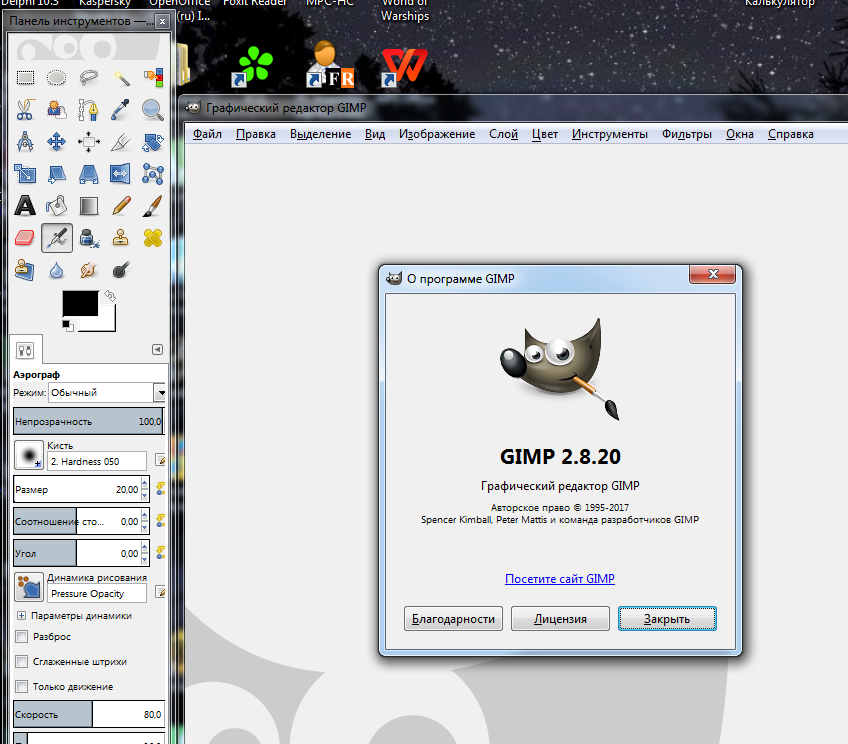Select the Blend gradient tool
The width and height of the screenshot is (848, 744).
click(89, 206)
